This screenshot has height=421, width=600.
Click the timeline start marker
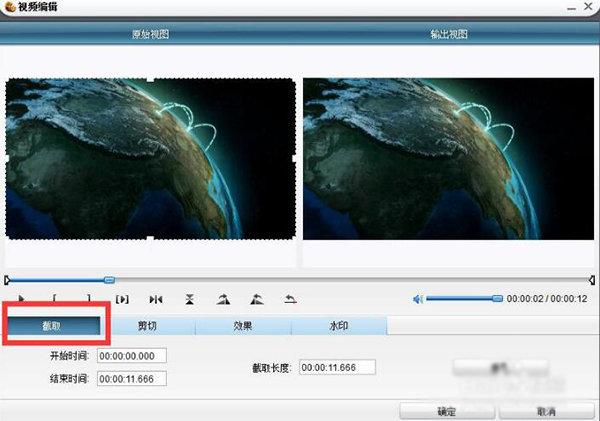pos(7,281)
